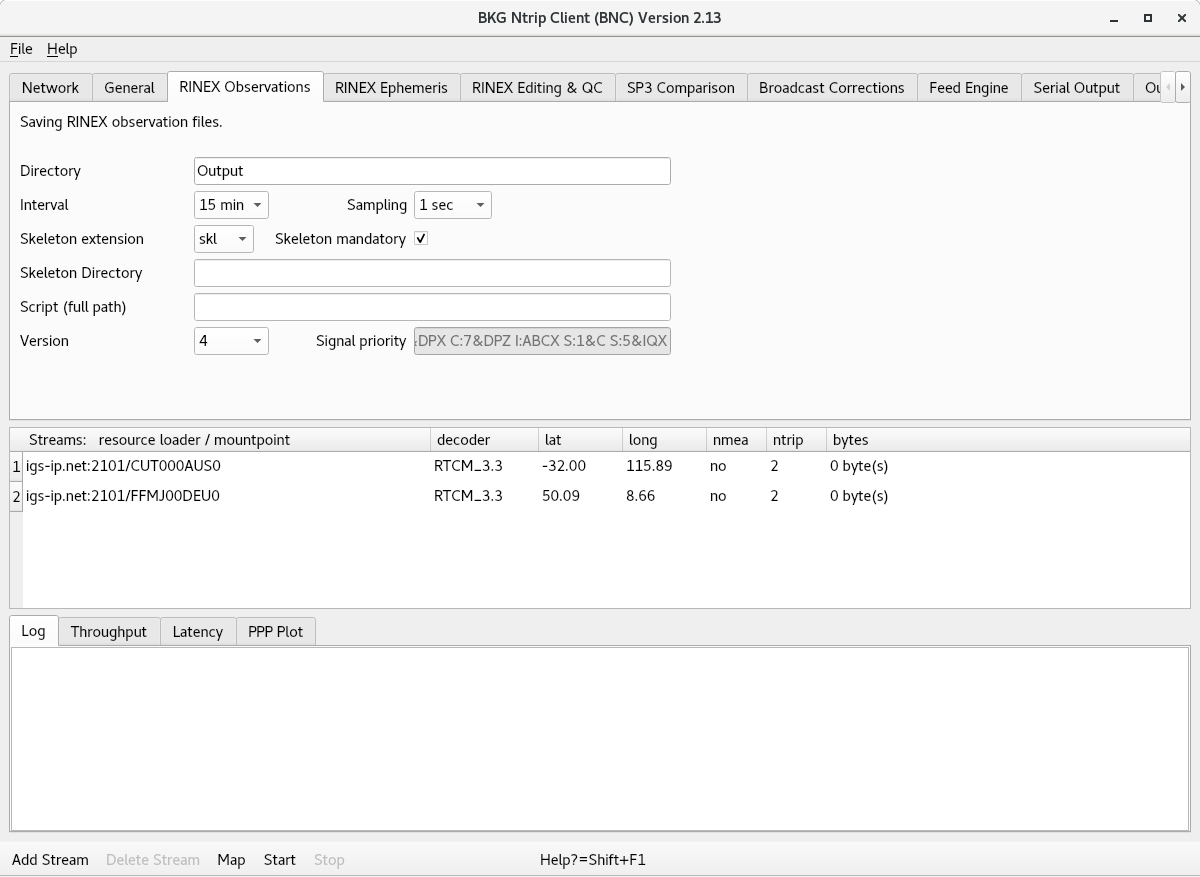Expand the Skeleton extension combo box
1200x877 pixels.
pyautogui.click(x=224, y=239)
